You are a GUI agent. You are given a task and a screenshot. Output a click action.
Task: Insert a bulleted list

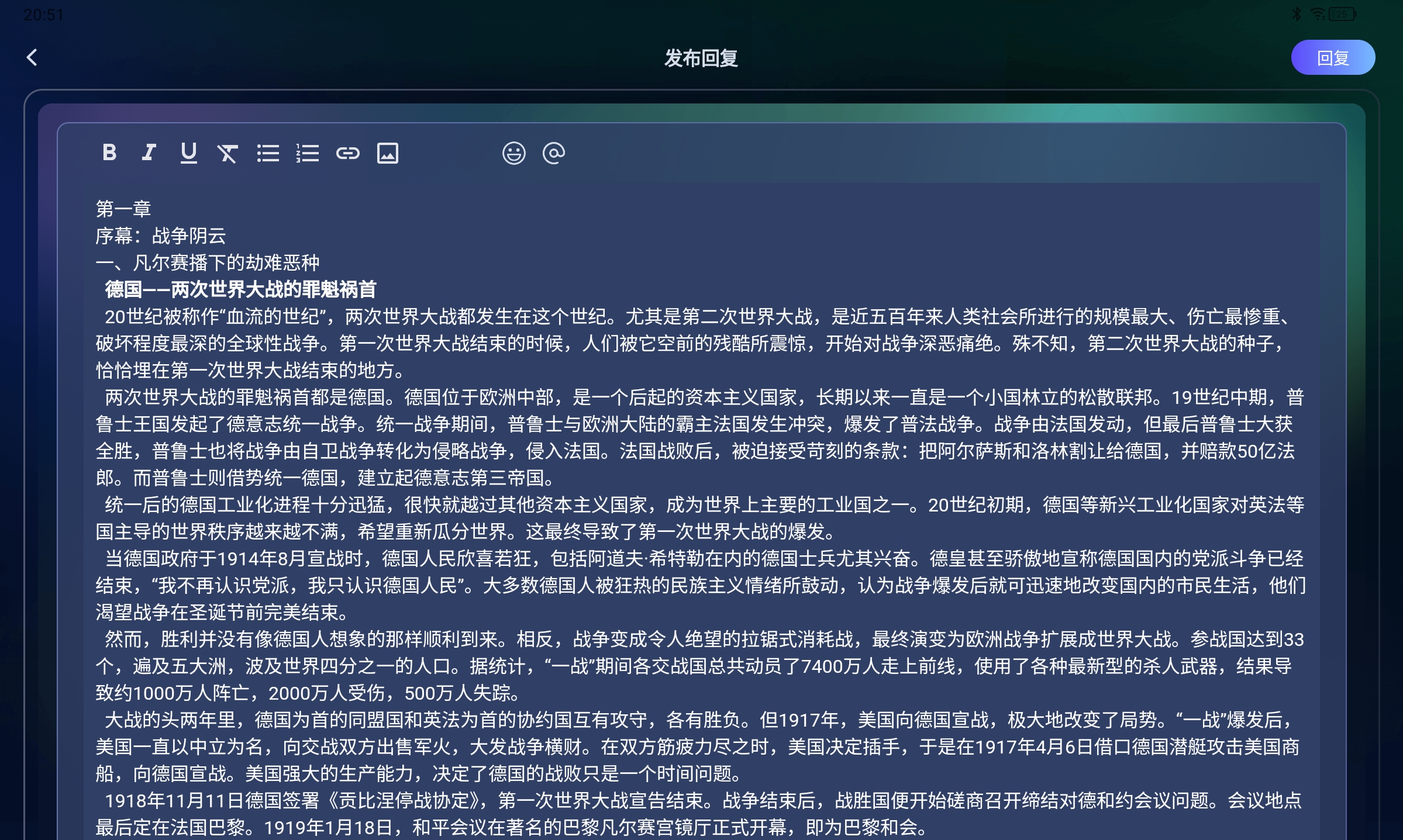coord(268,153)
